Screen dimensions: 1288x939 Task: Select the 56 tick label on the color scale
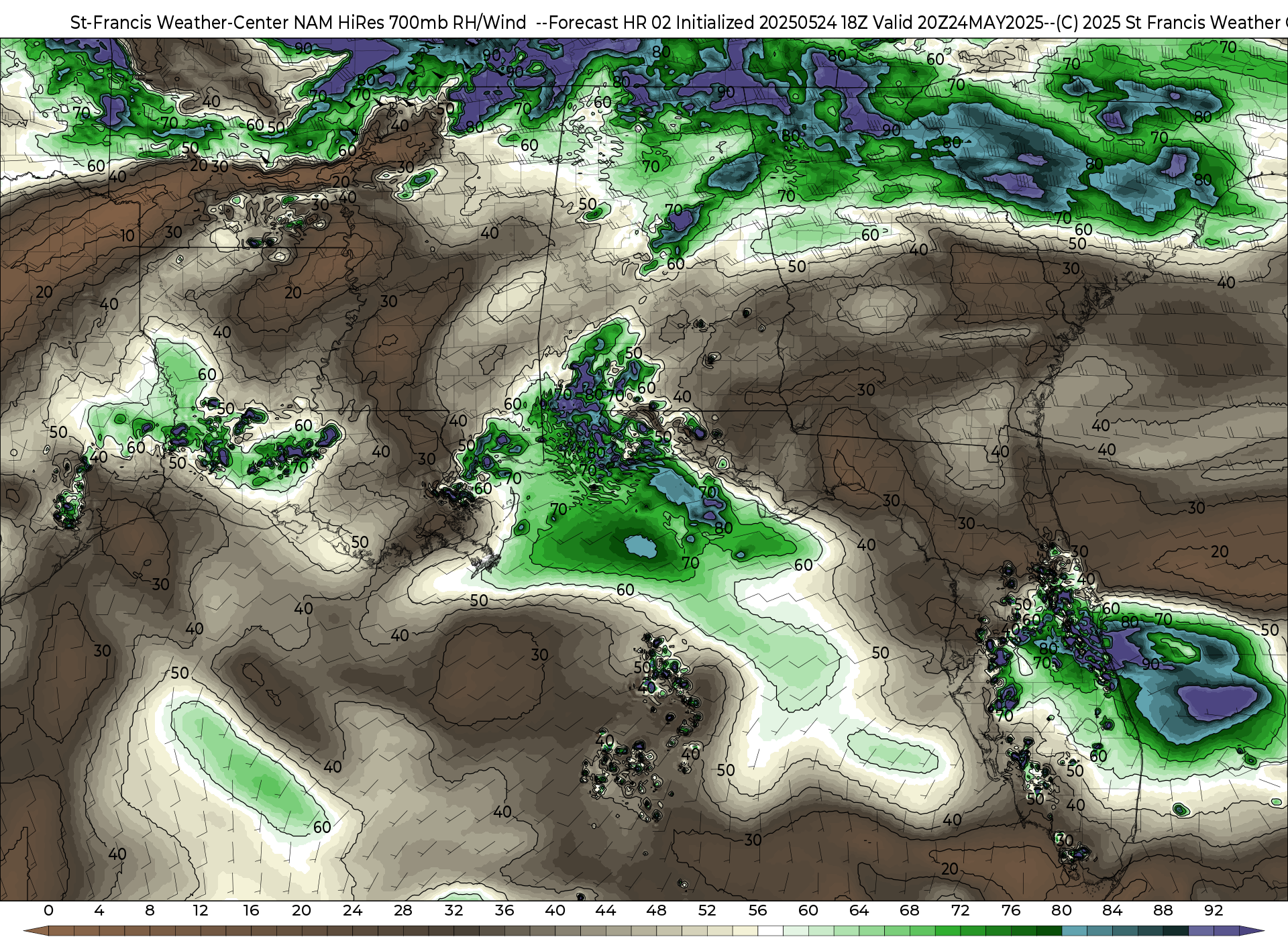pyautogui.click(x=757, y=911)
